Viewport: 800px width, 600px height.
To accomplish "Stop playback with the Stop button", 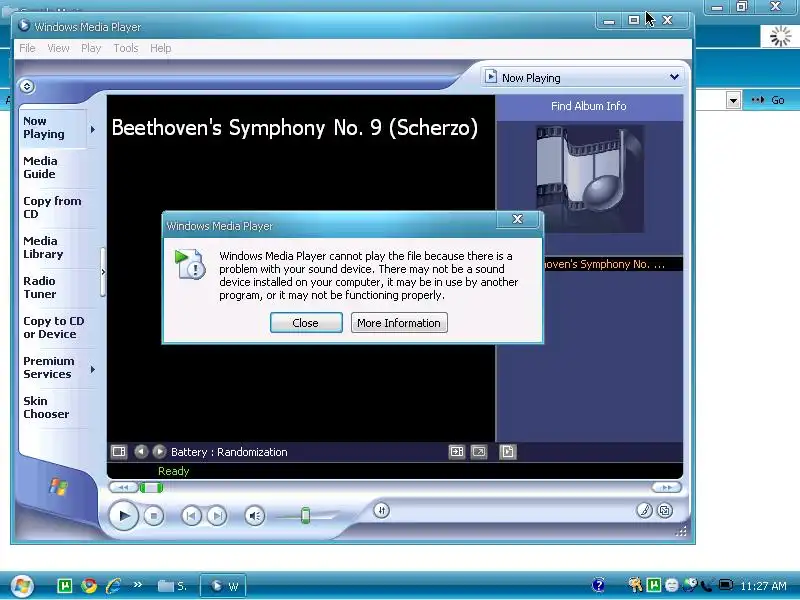I will (154, 516).
